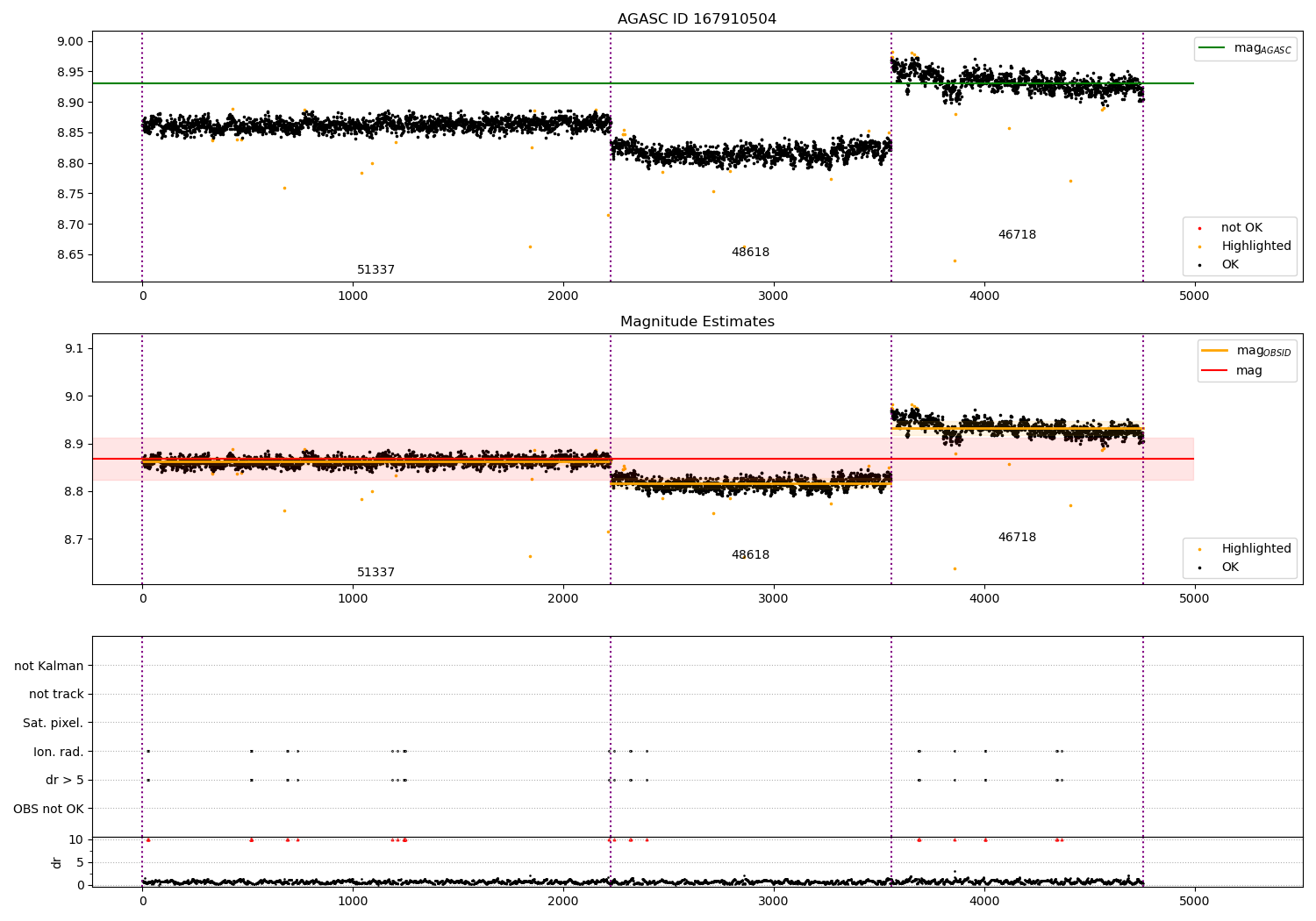Click the 10 tick on the dr axis
This screenshot has height=921, width=1316.
point(76,839)
